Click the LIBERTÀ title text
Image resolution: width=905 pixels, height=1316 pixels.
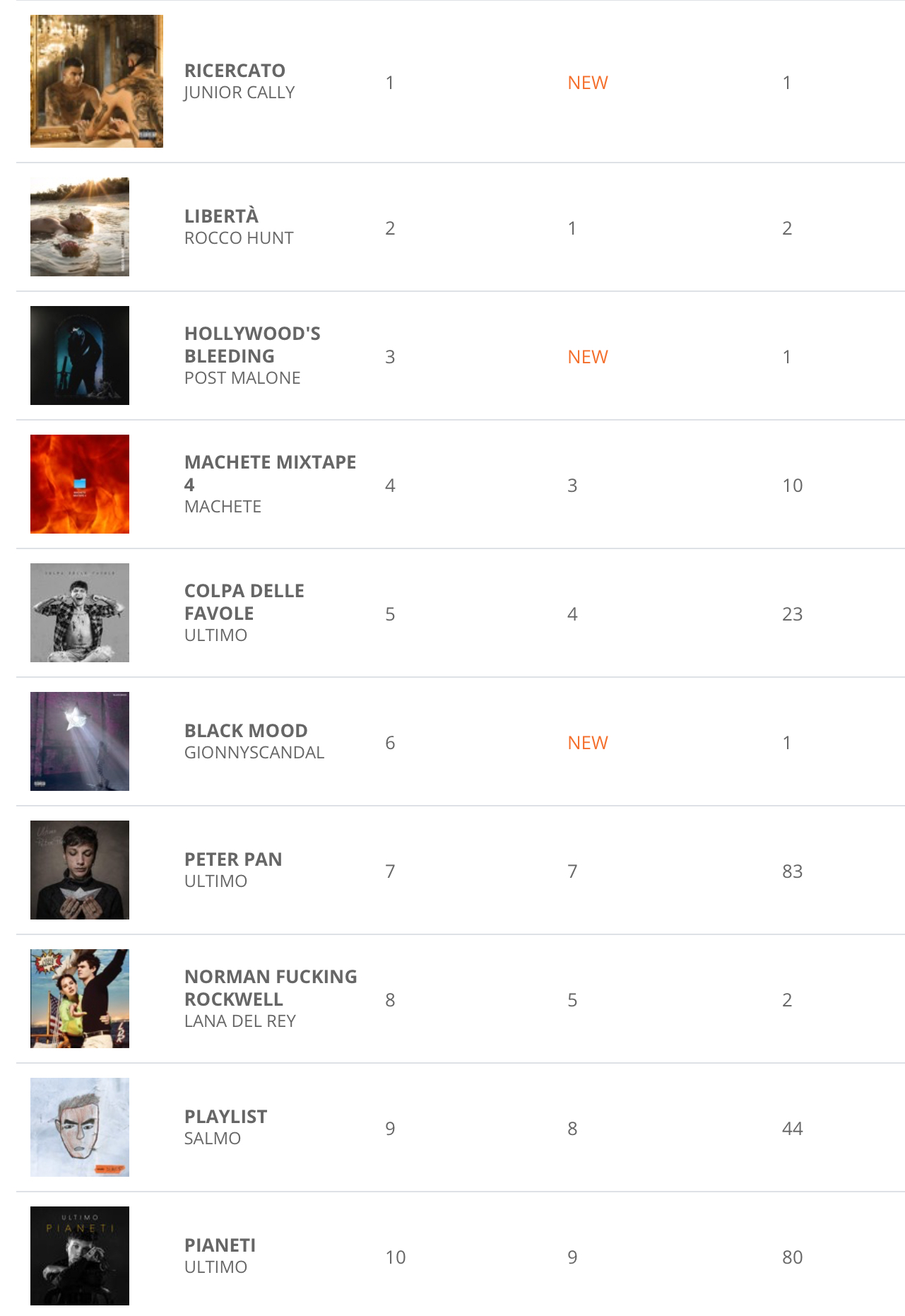pos(221,216)
